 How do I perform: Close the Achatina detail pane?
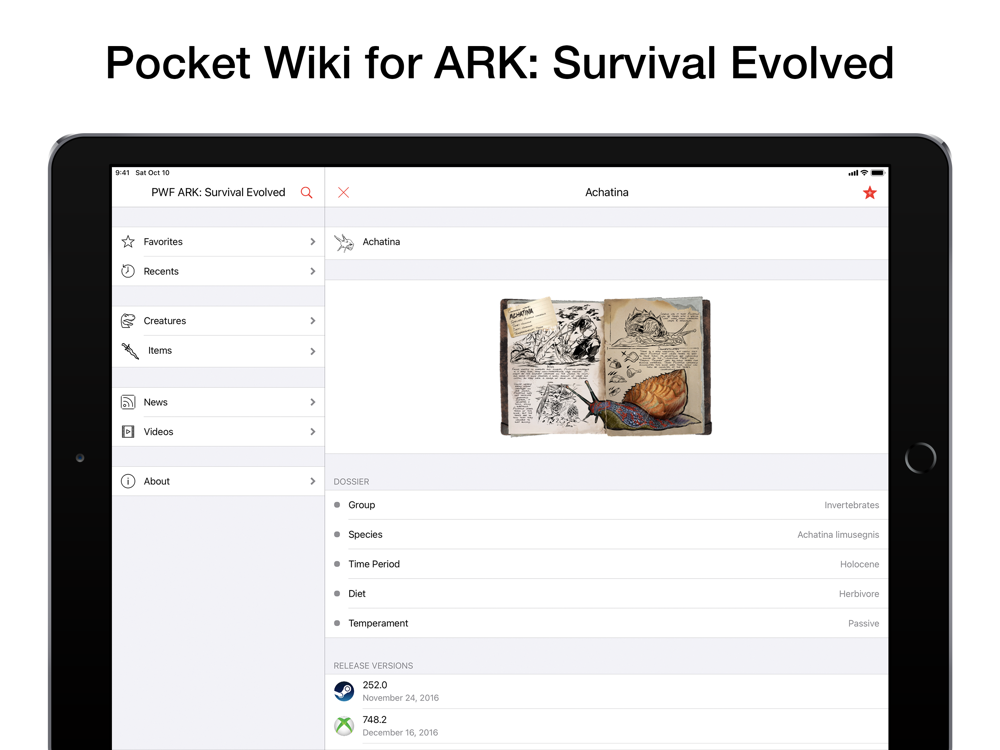pyautogui.click(x=343, y=193)
